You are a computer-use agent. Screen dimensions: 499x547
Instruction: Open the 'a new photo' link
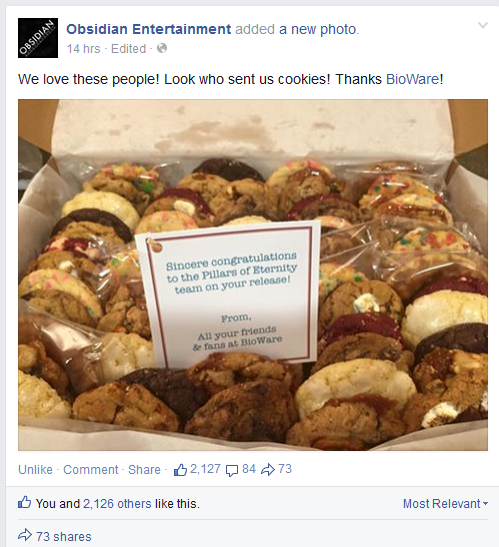click(319, 29)
